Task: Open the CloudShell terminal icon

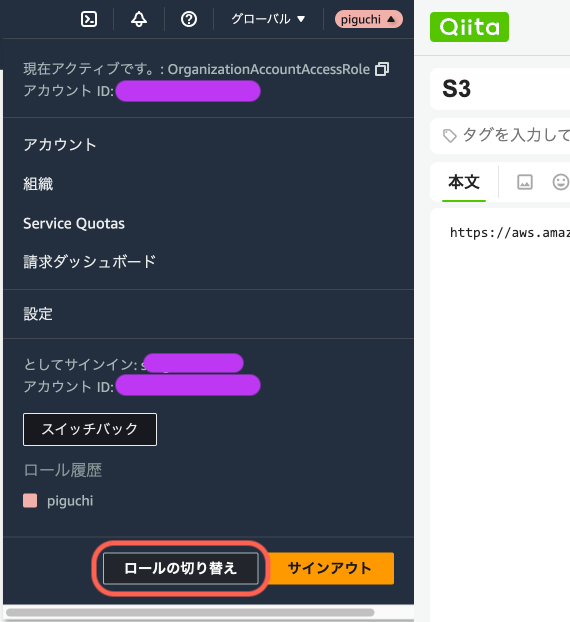Action: pyautogui.click(x=89, y=19)
